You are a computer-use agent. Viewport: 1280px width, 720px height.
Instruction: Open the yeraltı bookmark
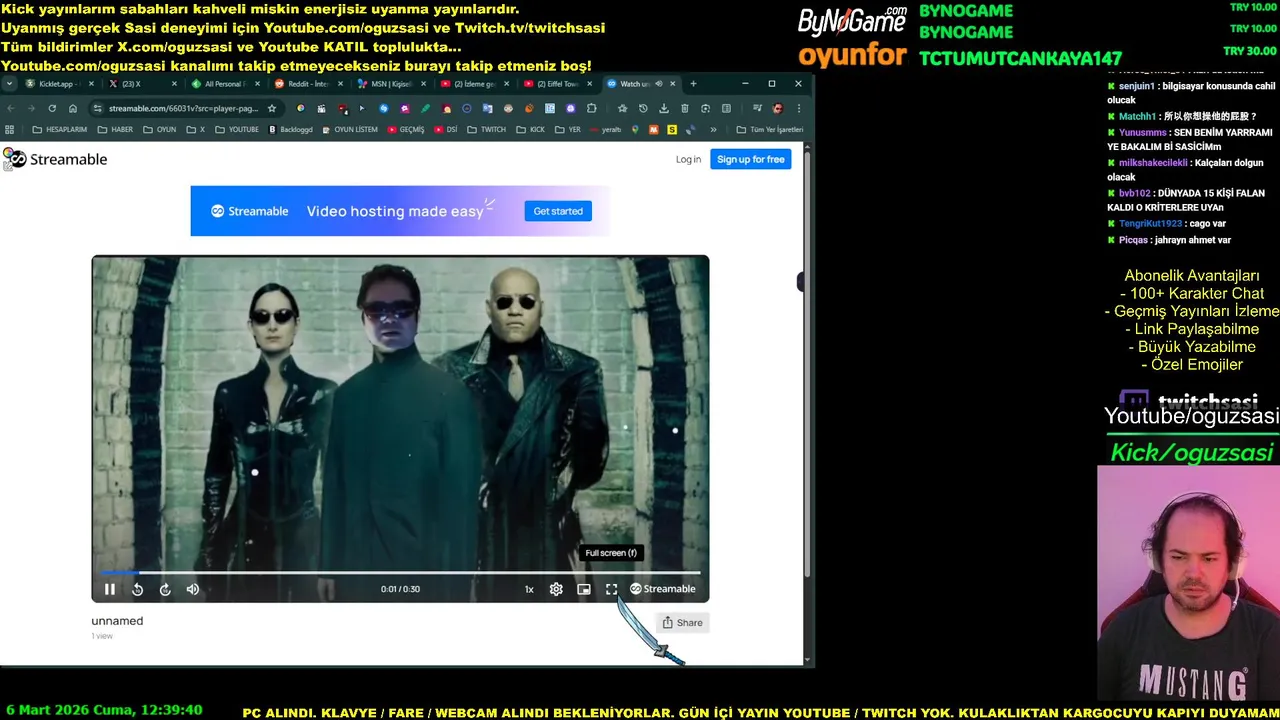pos(606,129)
